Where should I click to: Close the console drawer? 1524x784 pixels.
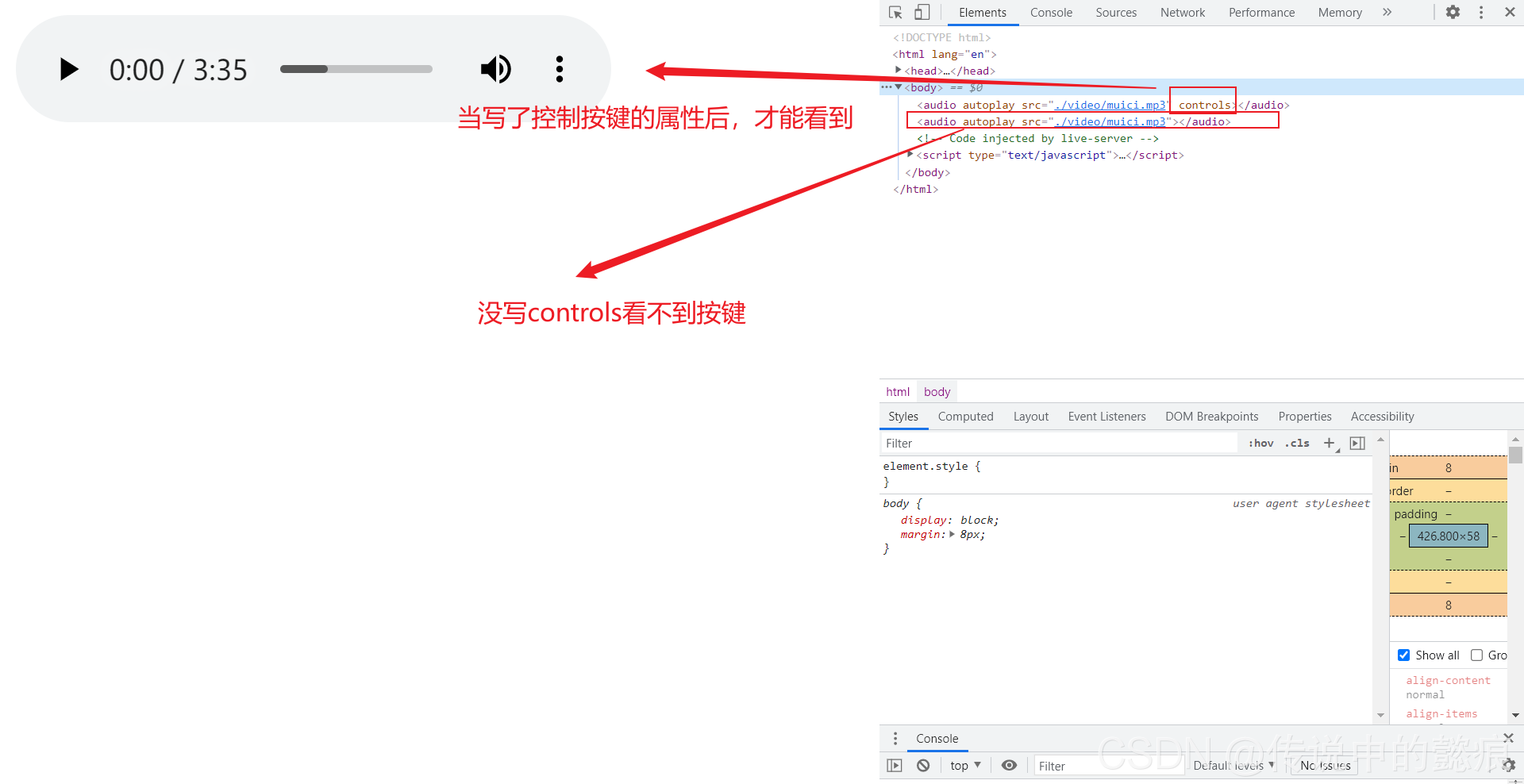point(1508,738)
